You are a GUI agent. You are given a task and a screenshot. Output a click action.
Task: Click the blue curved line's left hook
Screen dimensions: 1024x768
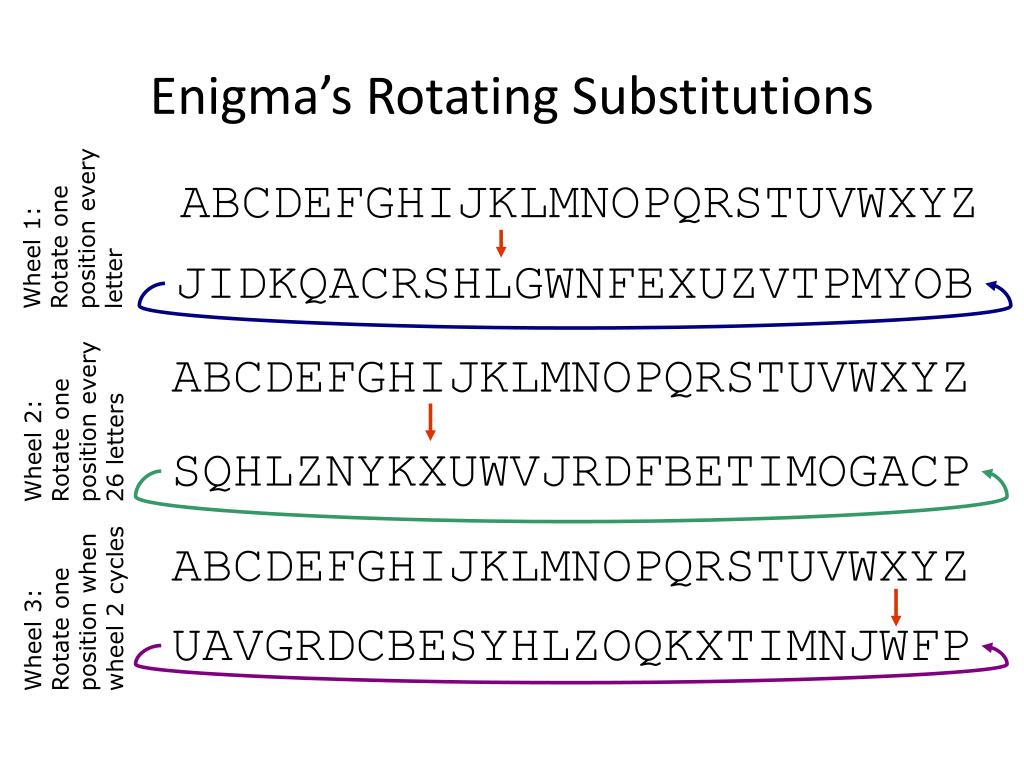[x=150, y=295]
